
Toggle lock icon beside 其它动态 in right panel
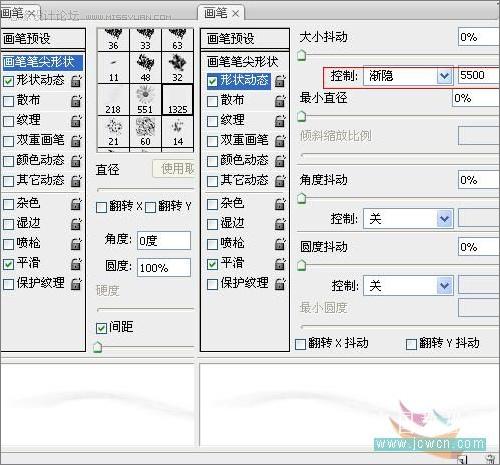click(x=280, y=181)
